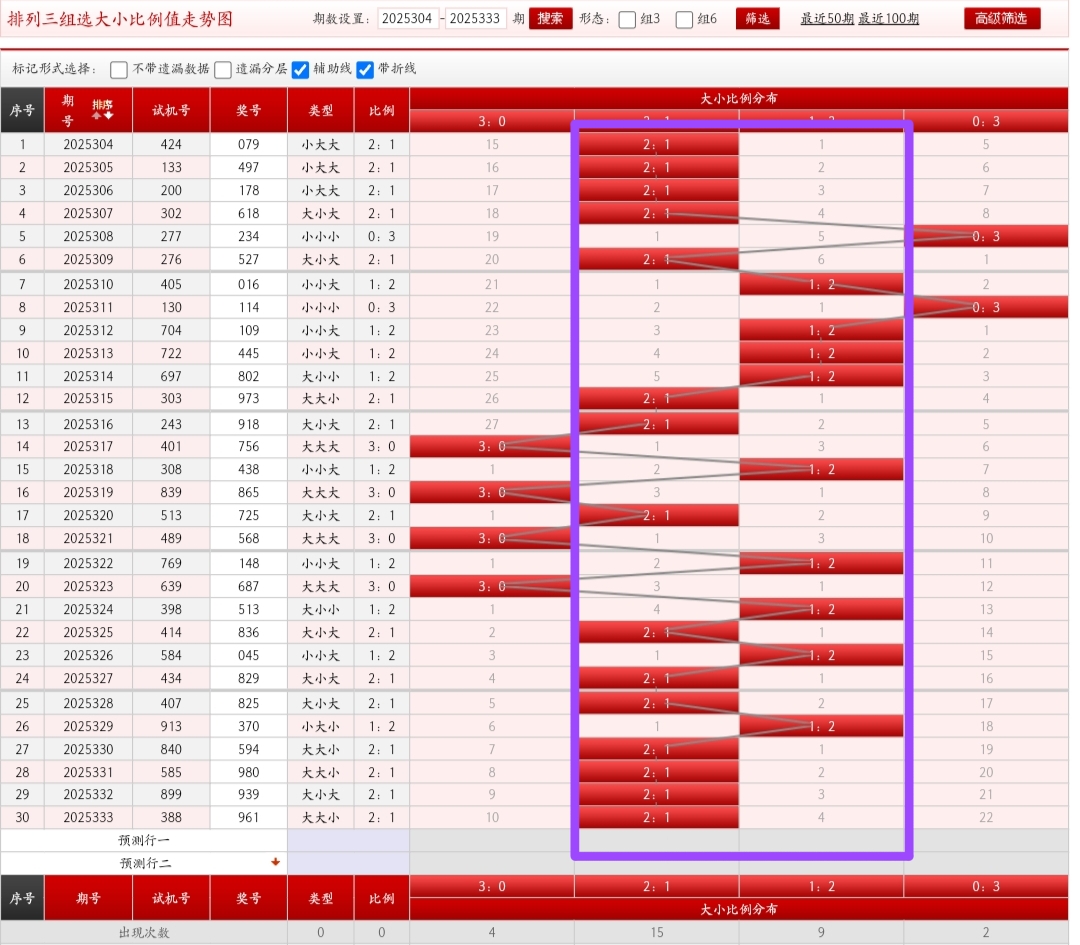Image resolution: width=1080 pixels, height=945 pixels.
Task: Click the 试机号 column header at top
Action: tap(171, 110)
